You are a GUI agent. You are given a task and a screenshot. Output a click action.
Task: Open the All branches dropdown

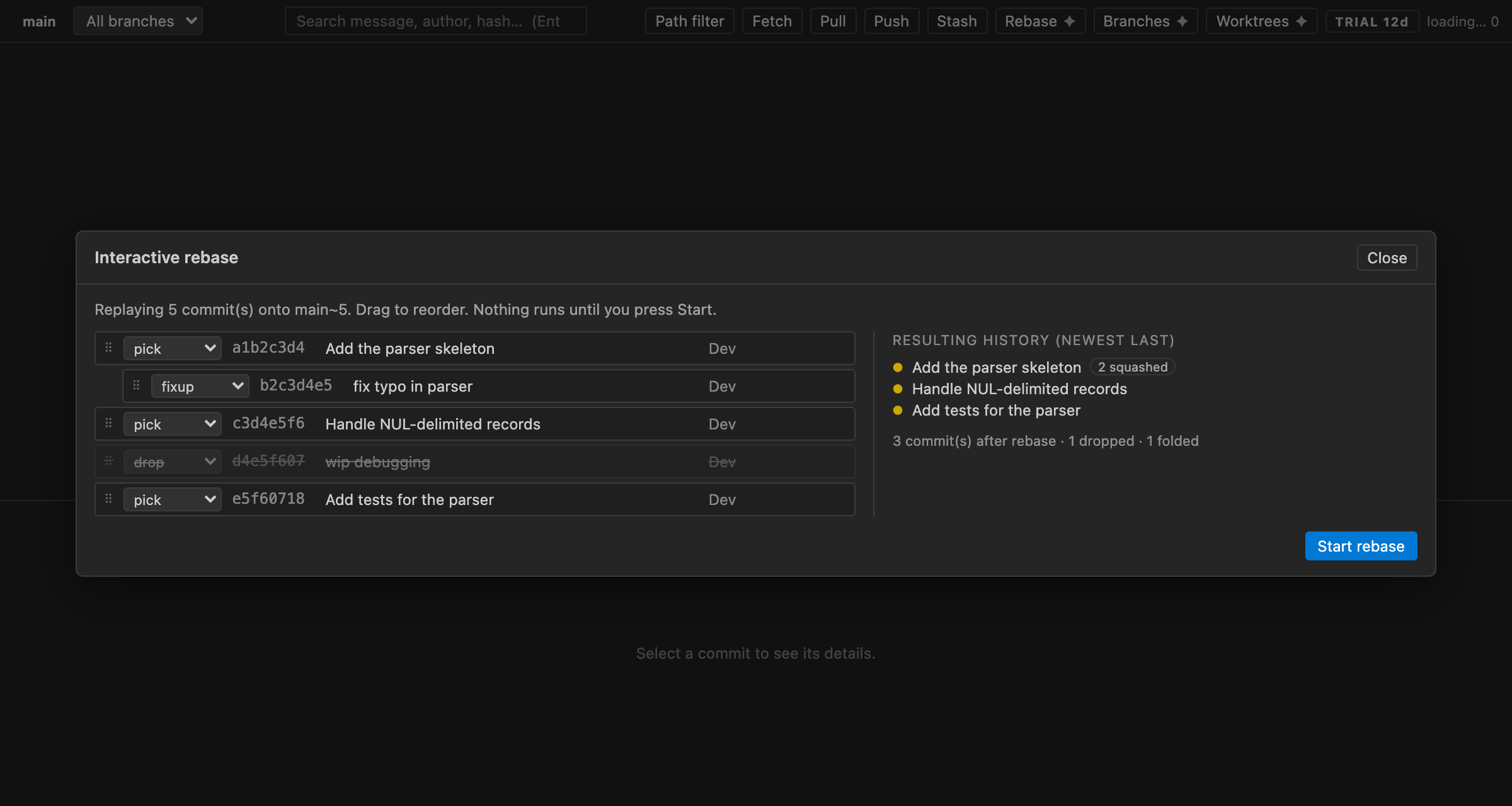tap(138, 21)
